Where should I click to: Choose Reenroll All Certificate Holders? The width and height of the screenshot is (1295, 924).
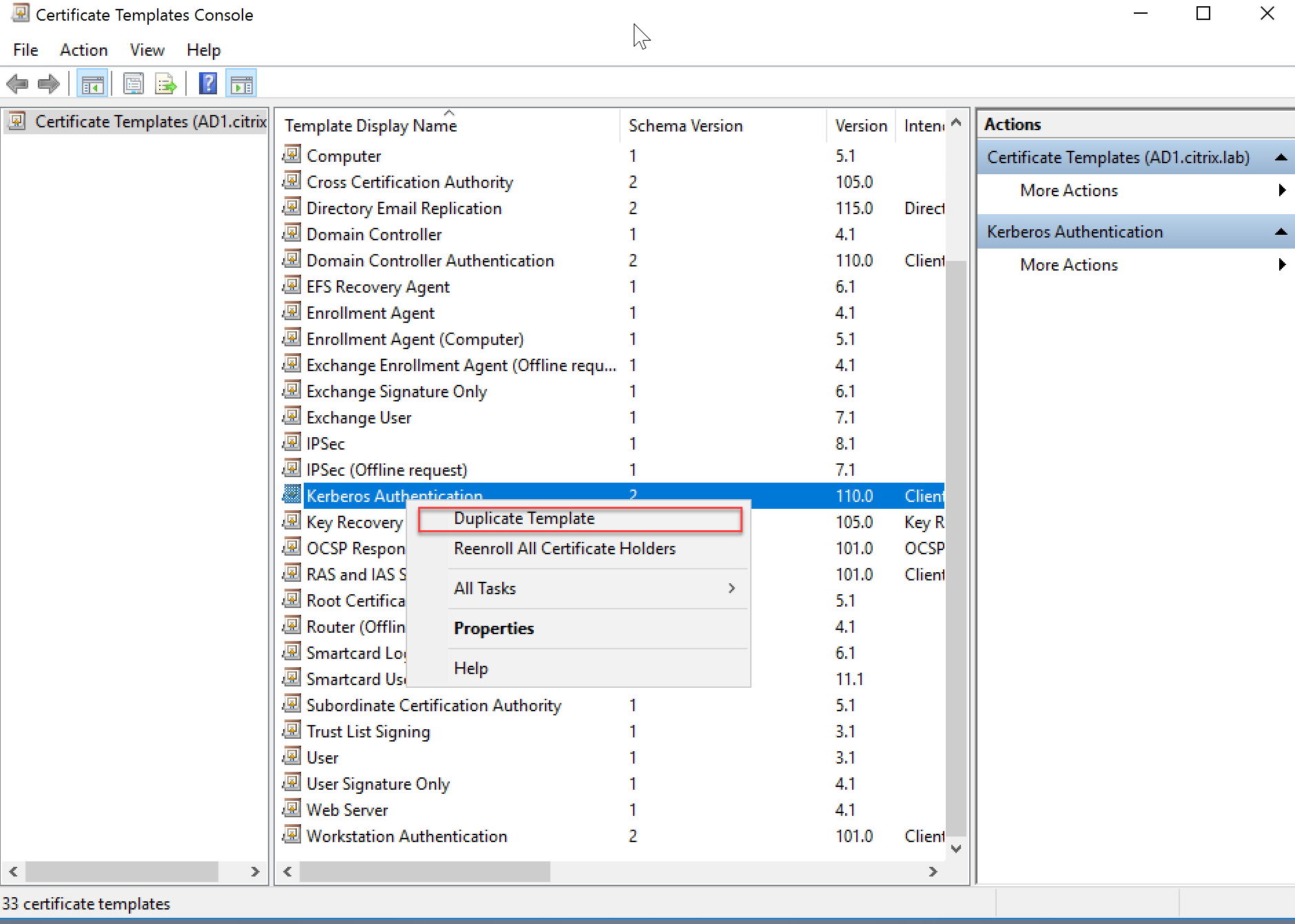click(x=564, y=549)
